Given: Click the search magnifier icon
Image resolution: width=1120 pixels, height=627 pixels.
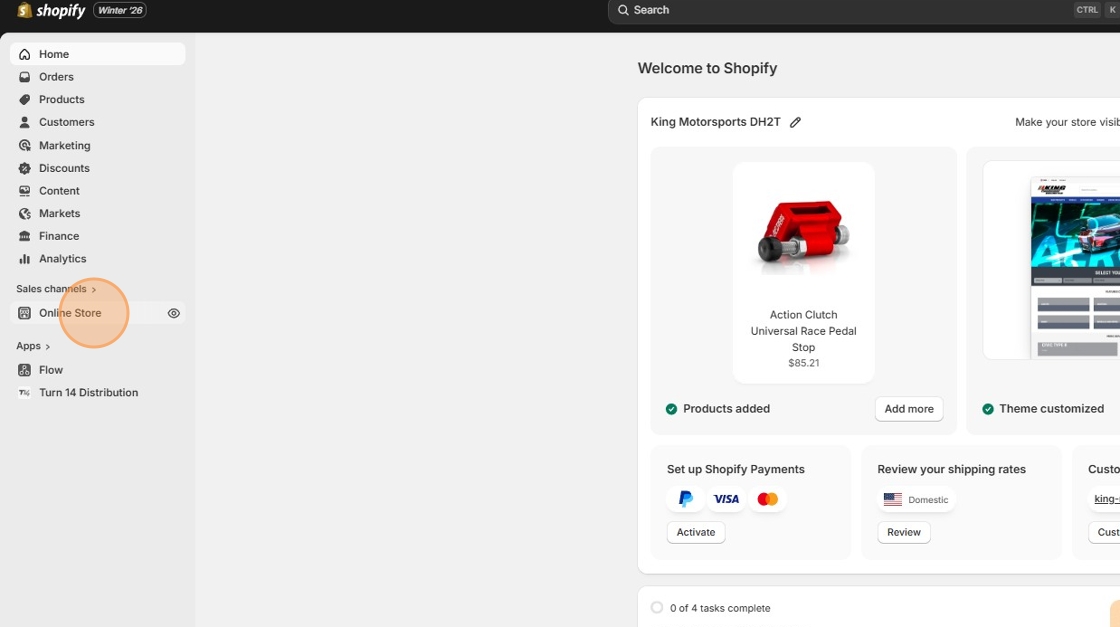Looking at the screenshot, I should pyautogui.click(x=623, y=10).
